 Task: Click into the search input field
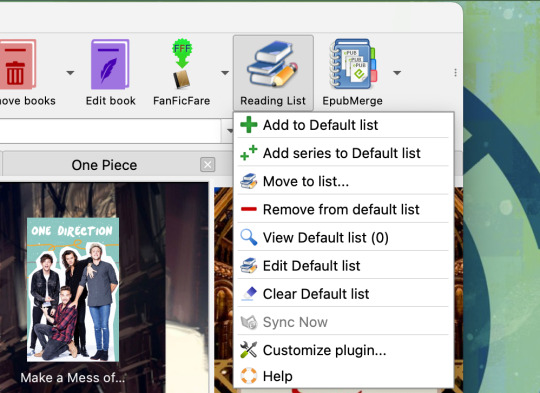110,131
